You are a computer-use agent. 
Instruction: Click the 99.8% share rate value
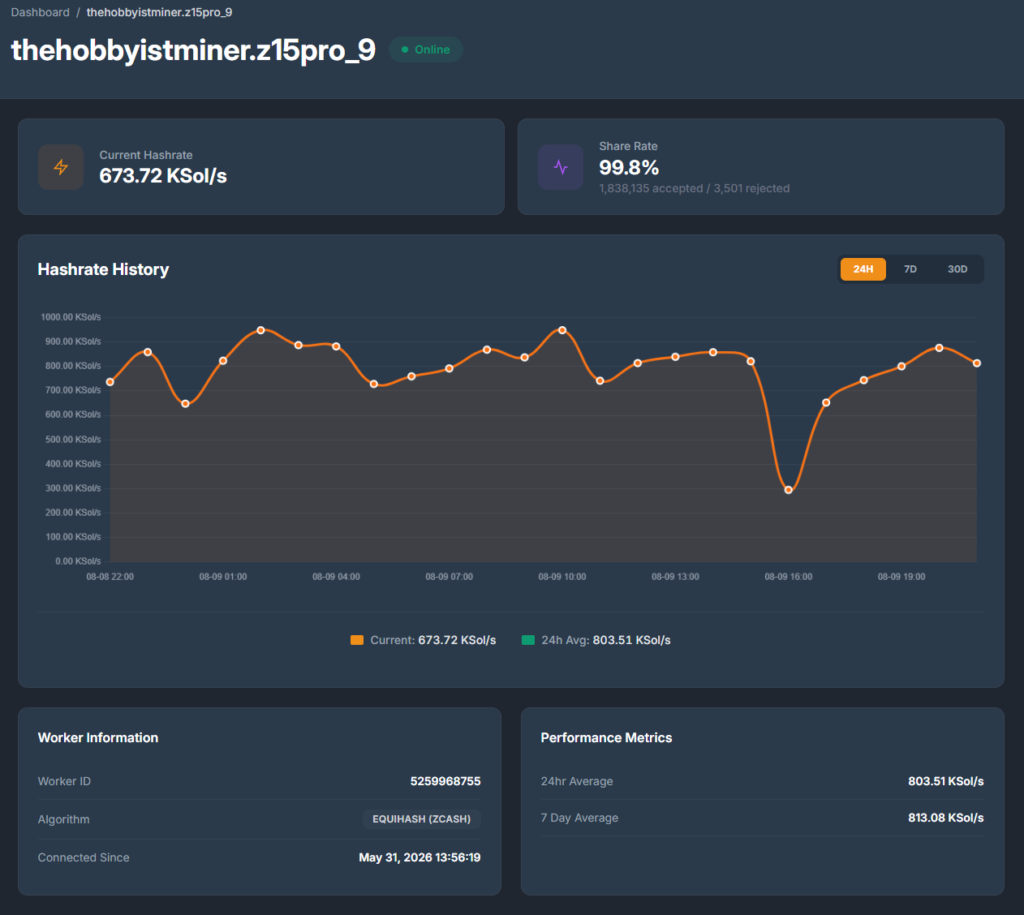(629, 168)
